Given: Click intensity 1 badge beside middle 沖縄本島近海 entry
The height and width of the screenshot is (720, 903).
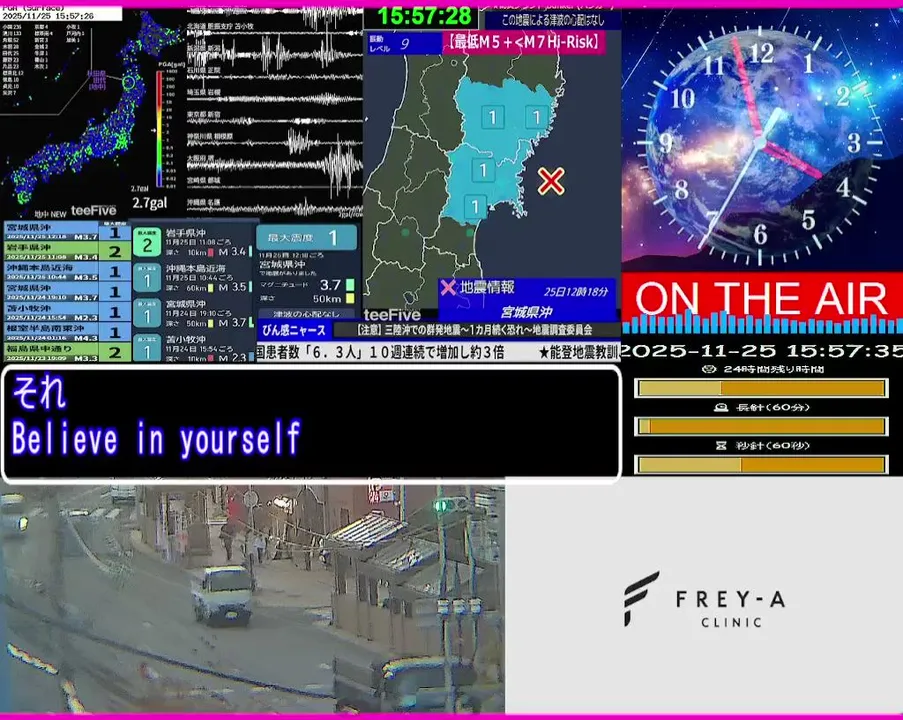Looking at the screenshot, I should (147, 278).
